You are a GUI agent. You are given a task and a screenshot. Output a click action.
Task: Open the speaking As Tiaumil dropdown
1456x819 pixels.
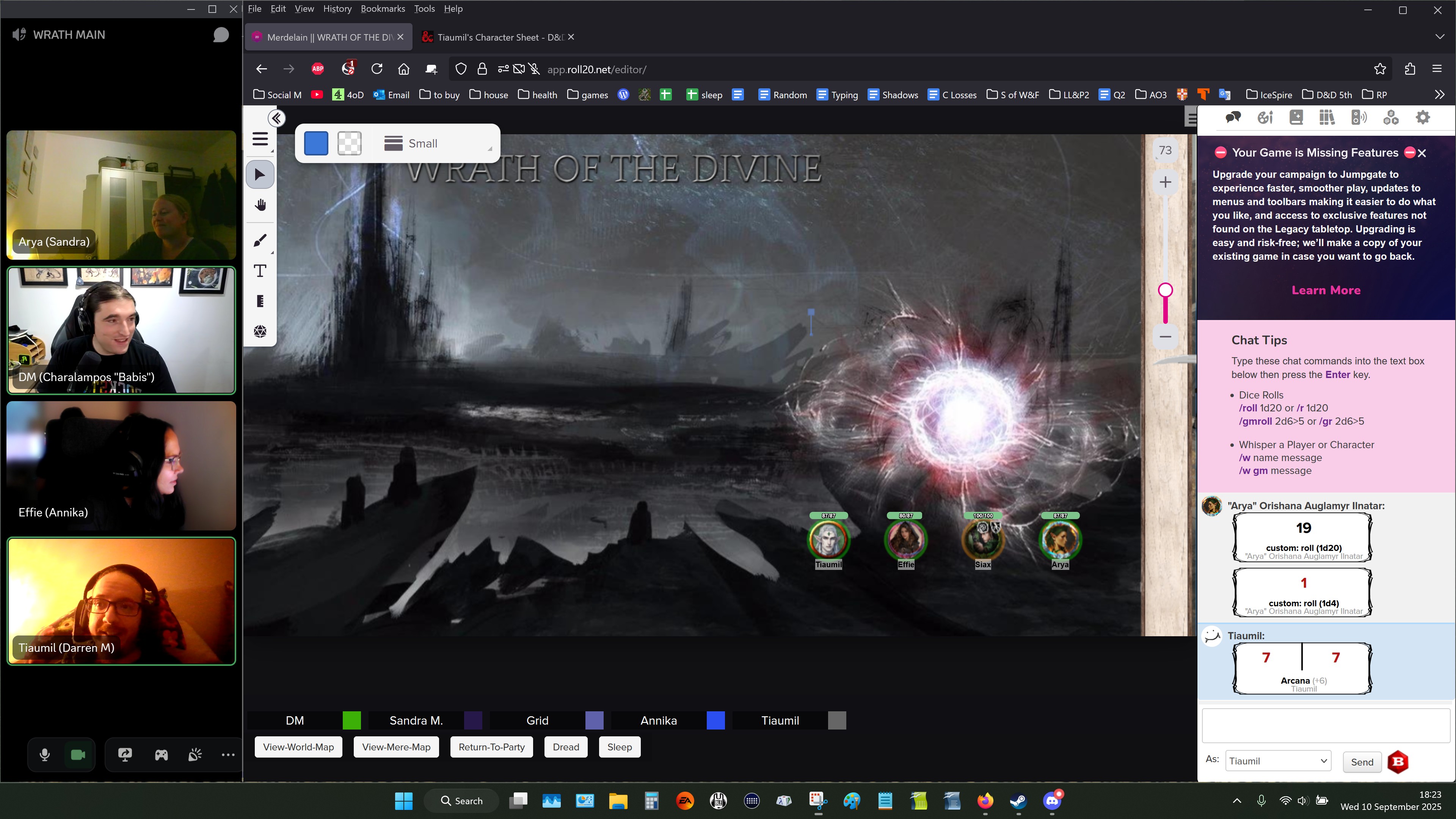point(1277,761)
